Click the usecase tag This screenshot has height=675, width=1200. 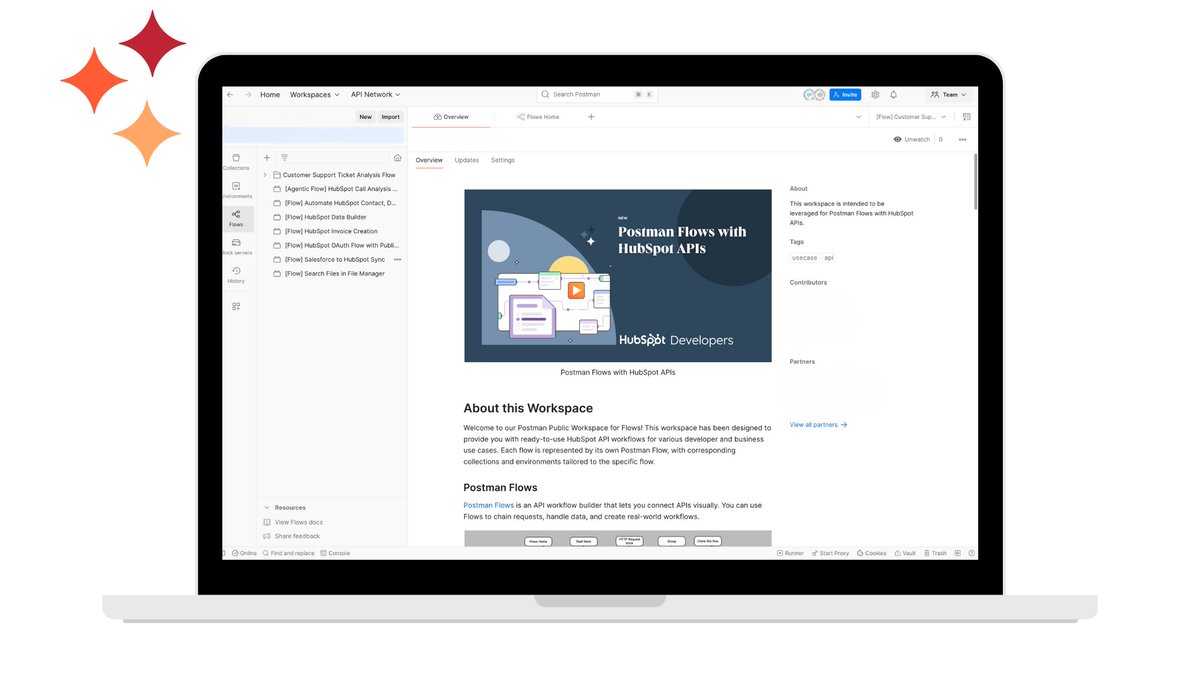[804, 258]
